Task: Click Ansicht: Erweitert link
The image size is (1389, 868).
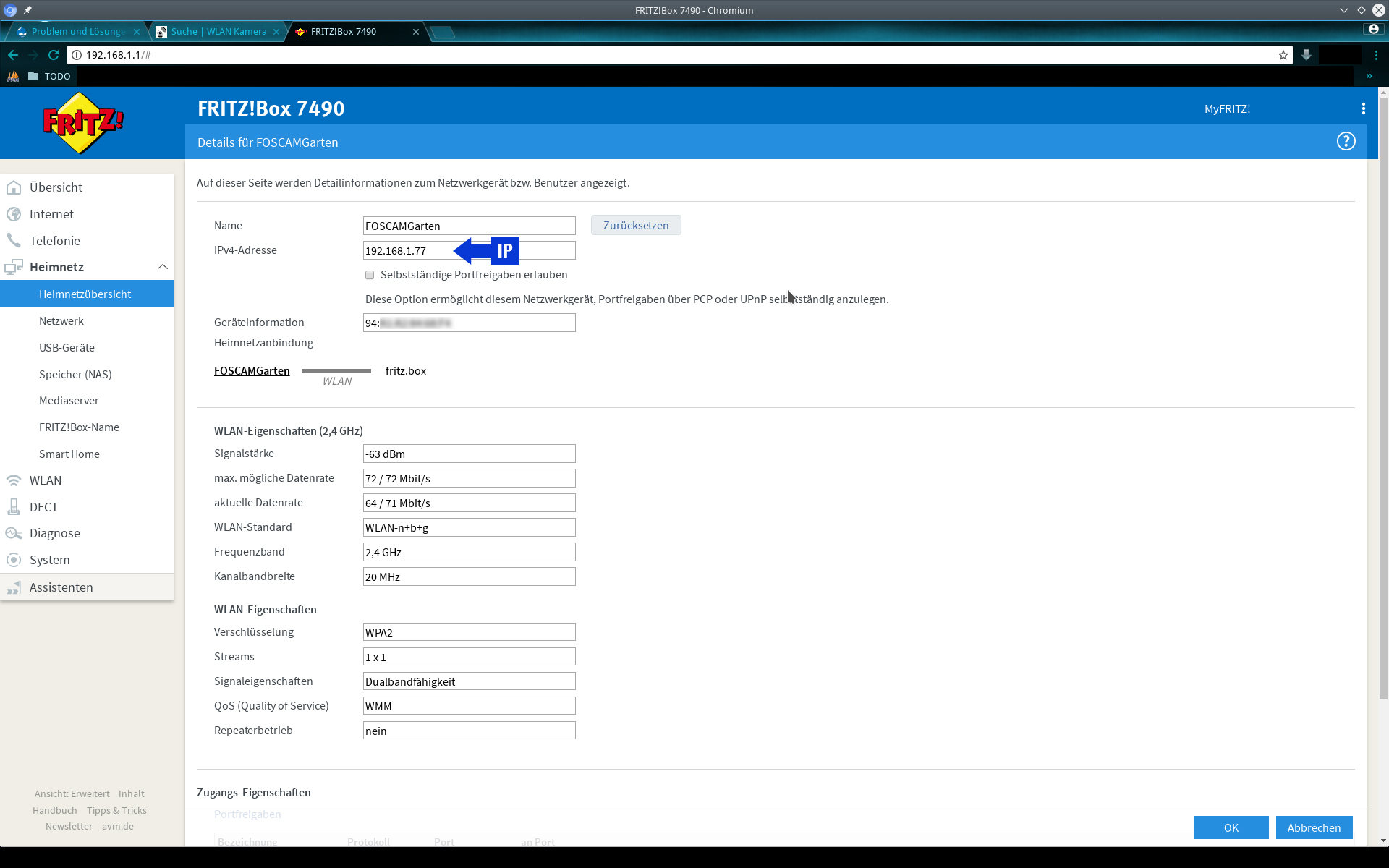Action: click(72, 793)
